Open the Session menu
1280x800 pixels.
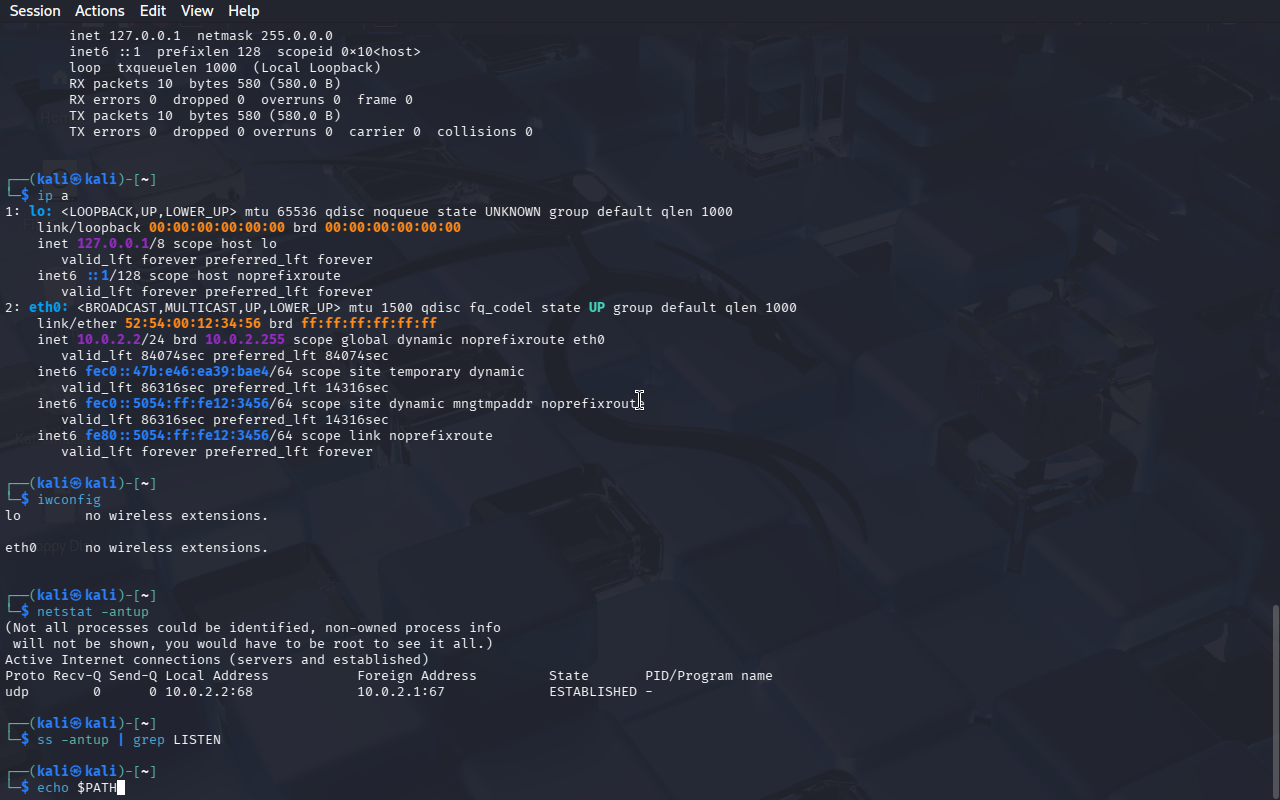pyautogui.click(x=35, y=11)
